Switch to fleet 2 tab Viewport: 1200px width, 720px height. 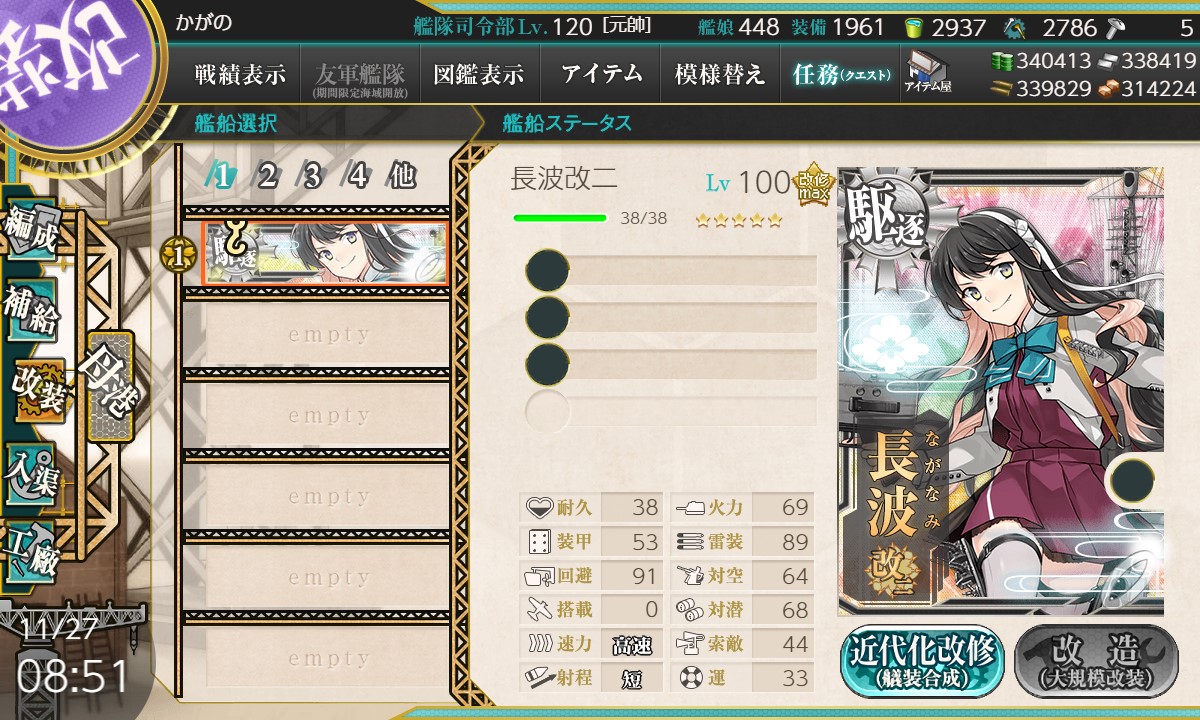click(x=268, y=177)
